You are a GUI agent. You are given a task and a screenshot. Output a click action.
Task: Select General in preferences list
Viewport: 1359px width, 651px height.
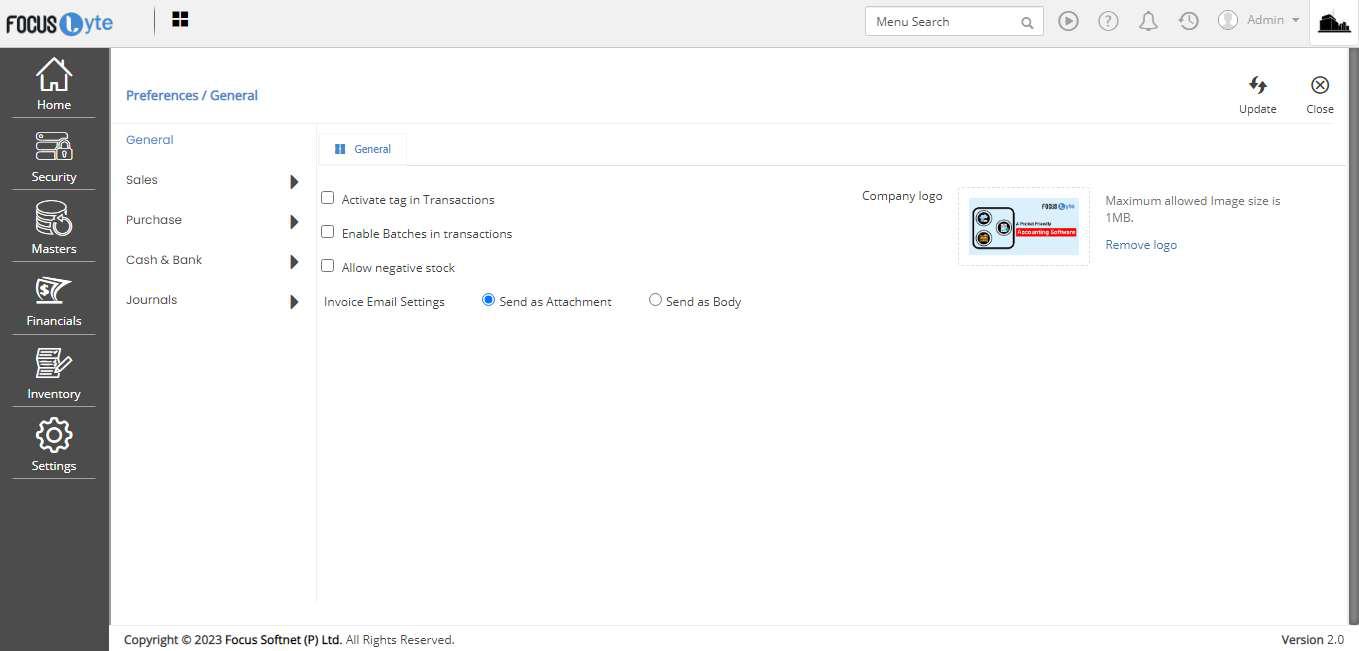150,140
